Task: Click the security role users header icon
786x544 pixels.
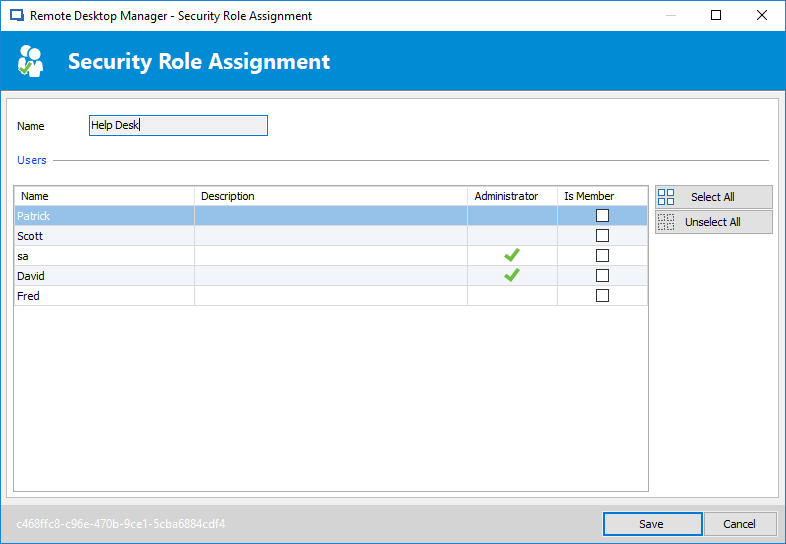Action: point(31,61)
